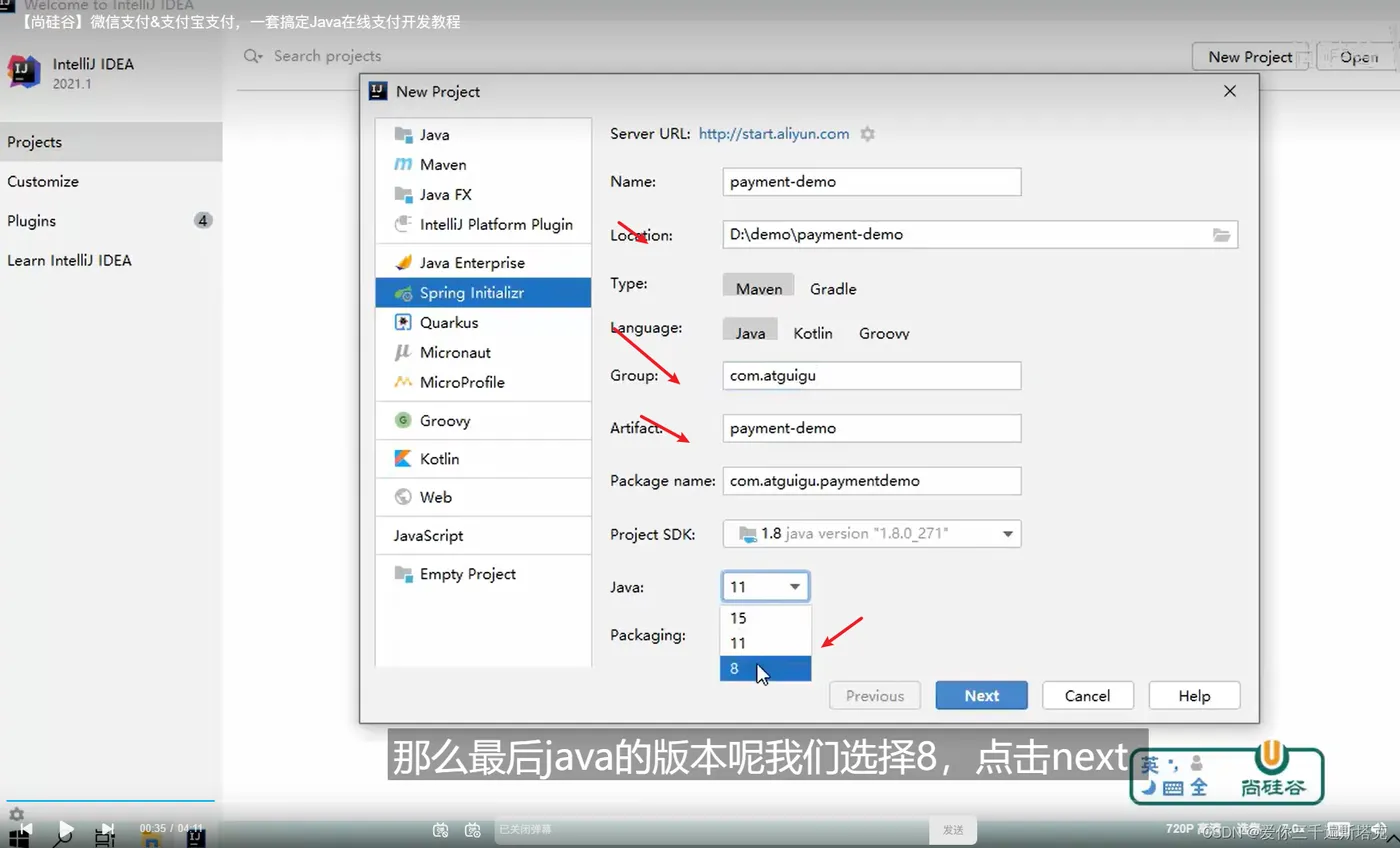
Task: Play the video
Action: [x=65, y=830]
